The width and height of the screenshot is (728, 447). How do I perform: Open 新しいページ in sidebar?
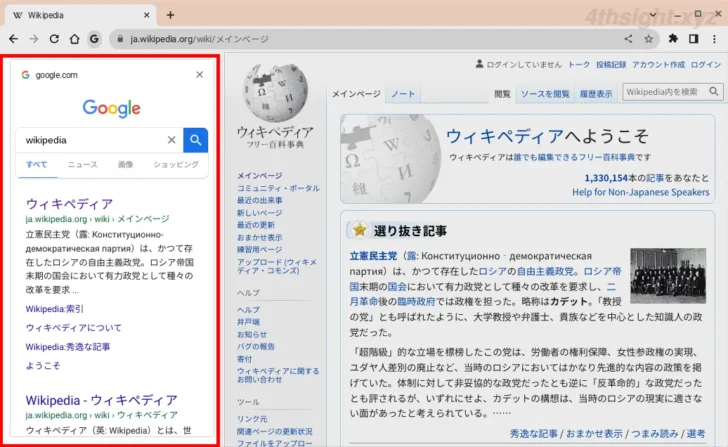(x=260, y=213)
